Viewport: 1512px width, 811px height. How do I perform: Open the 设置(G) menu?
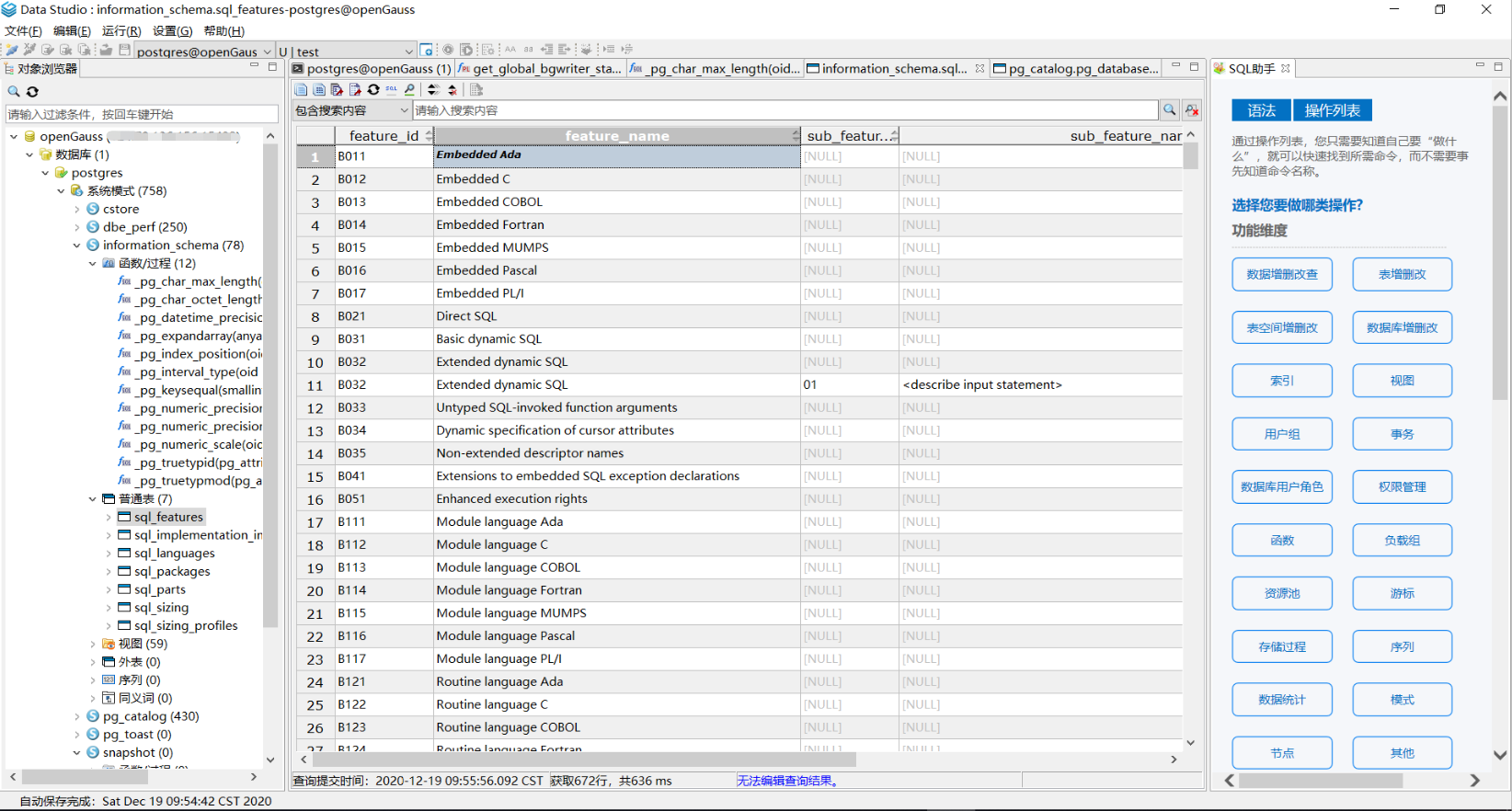(x=172, y=30)
